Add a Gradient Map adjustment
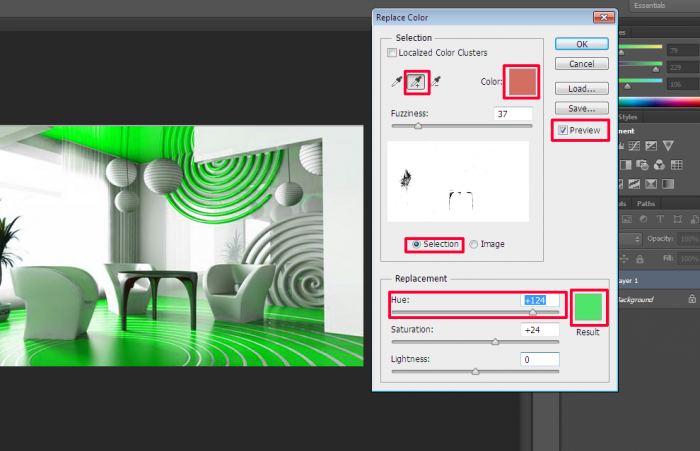 pos(668,184)
